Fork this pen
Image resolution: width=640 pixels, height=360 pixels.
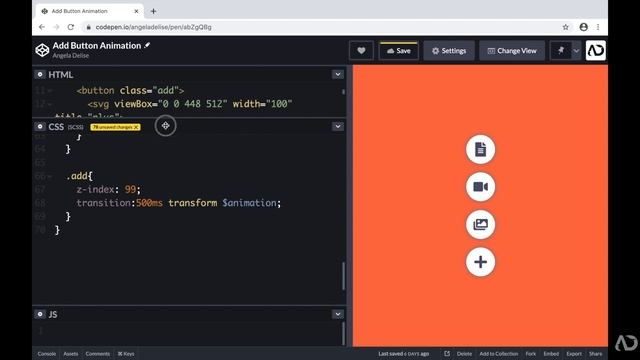[x=531, y=353]
